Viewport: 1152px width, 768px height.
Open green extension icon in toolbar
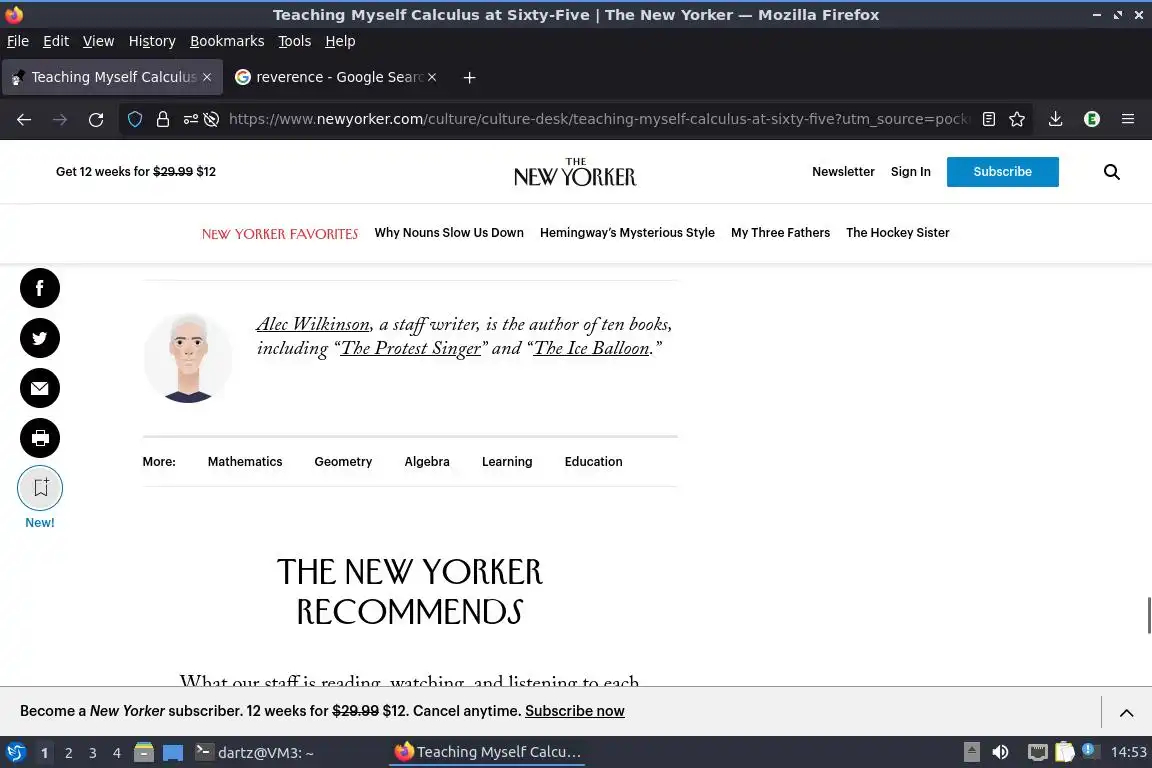pyautogui.click(x=1092, y=119)
